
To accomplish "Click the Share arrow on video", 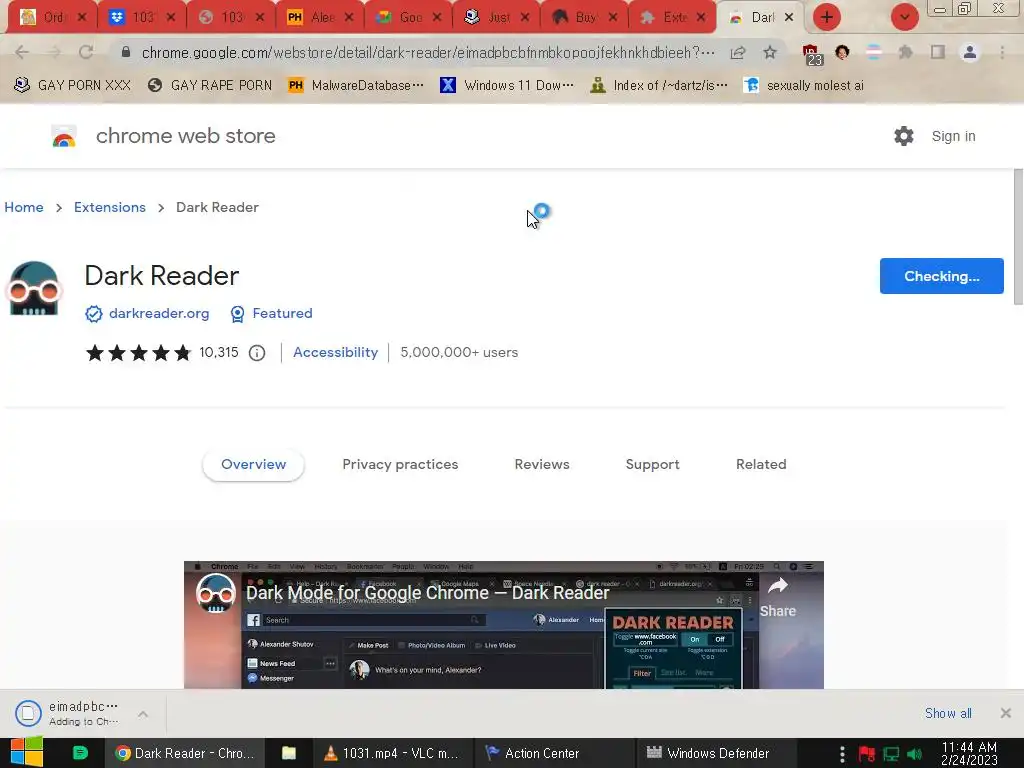I will 777,597.
